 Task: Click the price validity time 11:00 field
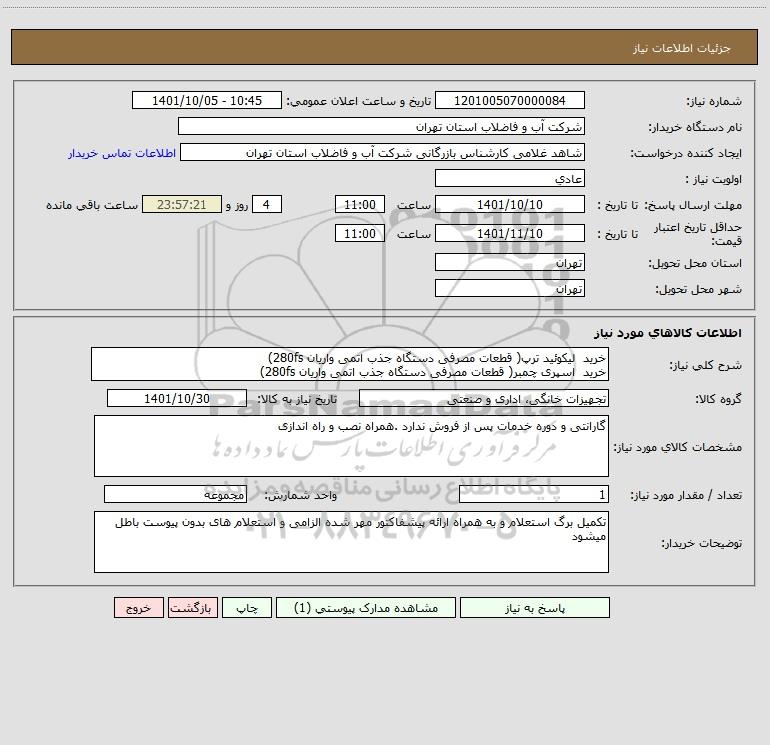[359, 233]
